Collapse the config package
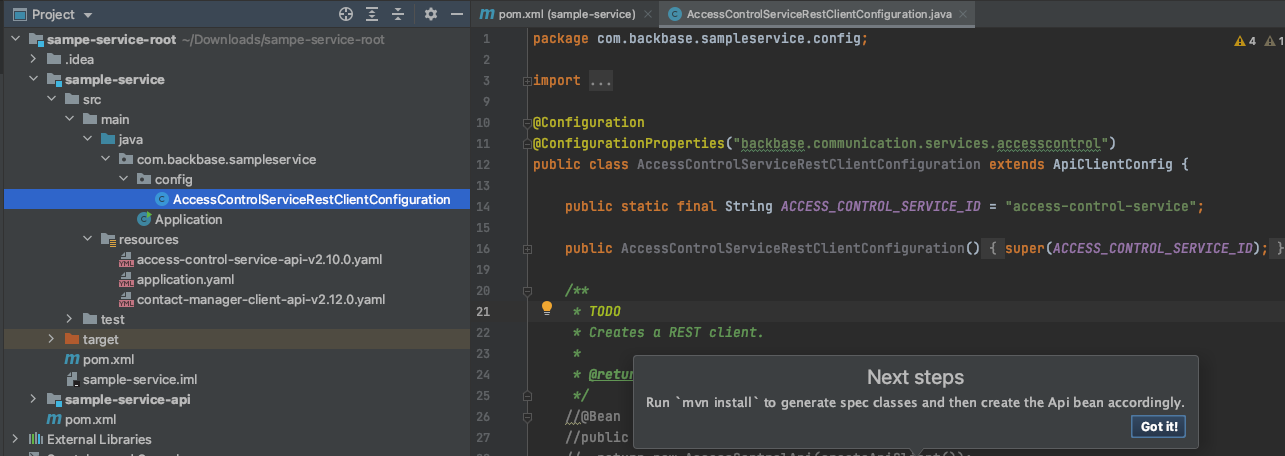This screenshot has height=456, width=1285. coord(124,179)
